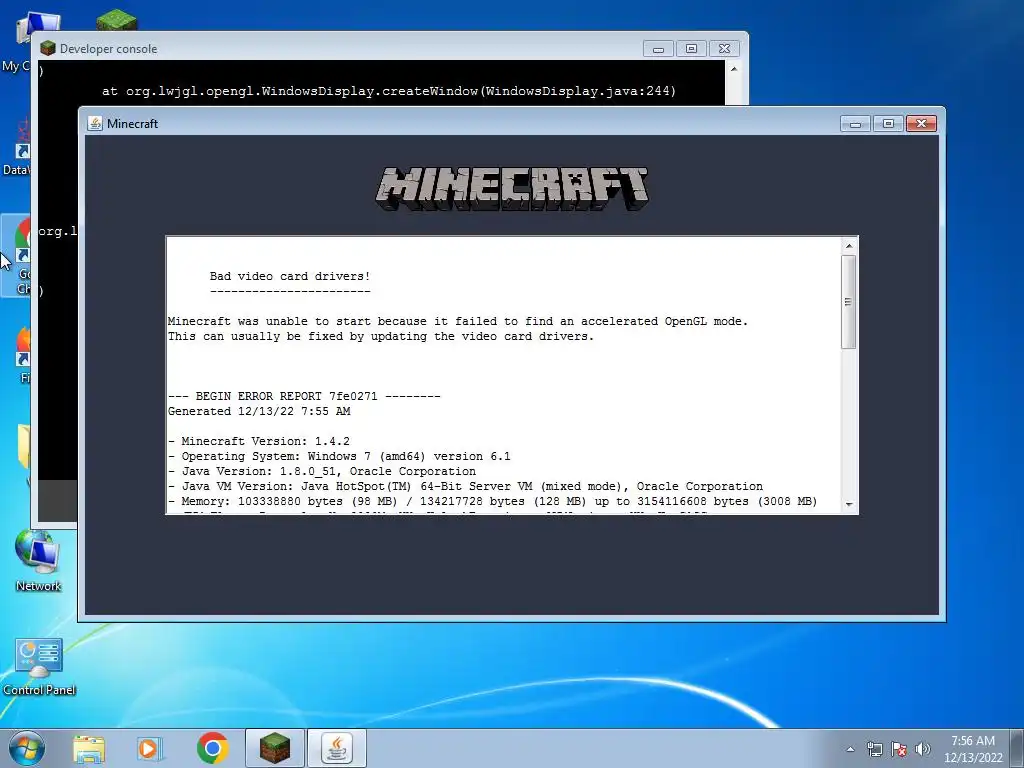The image size is (1024, 768).
Task: Click the grass-block icon in the Developer console title bar
Action: (x=48, y=48)
